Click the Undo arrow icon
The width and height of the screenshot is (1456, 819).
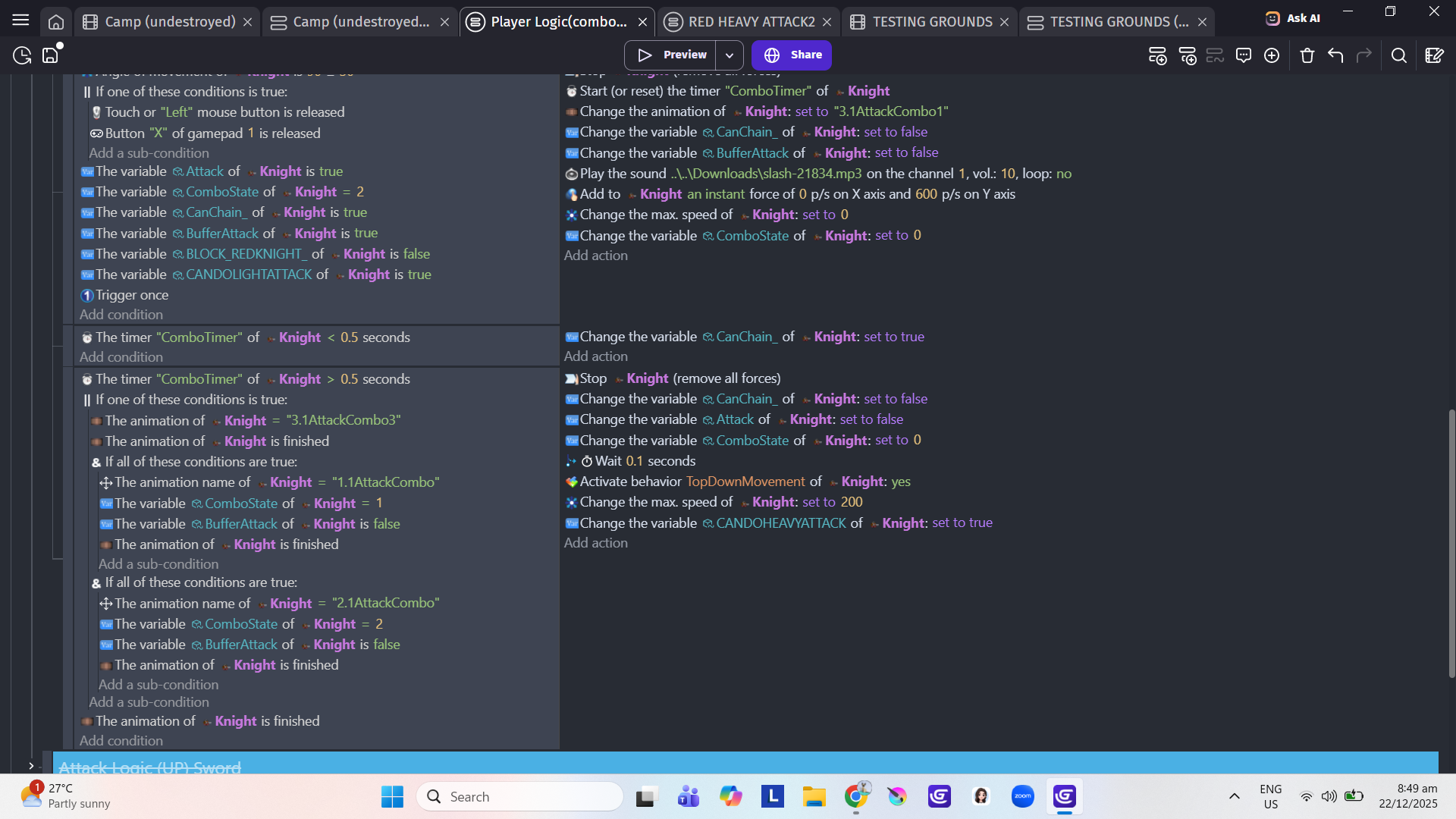click(x=1335, y=55)
